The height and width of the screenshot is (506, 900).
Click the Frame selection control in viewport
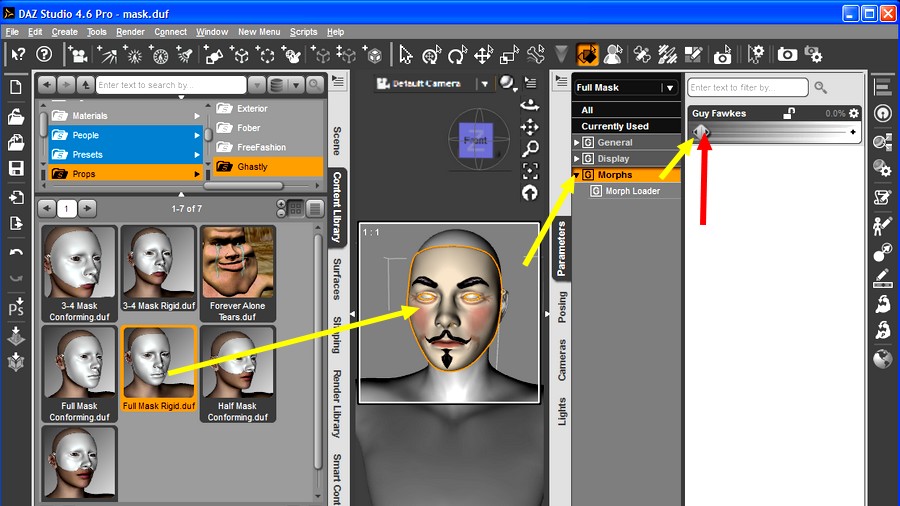[530, 171]
